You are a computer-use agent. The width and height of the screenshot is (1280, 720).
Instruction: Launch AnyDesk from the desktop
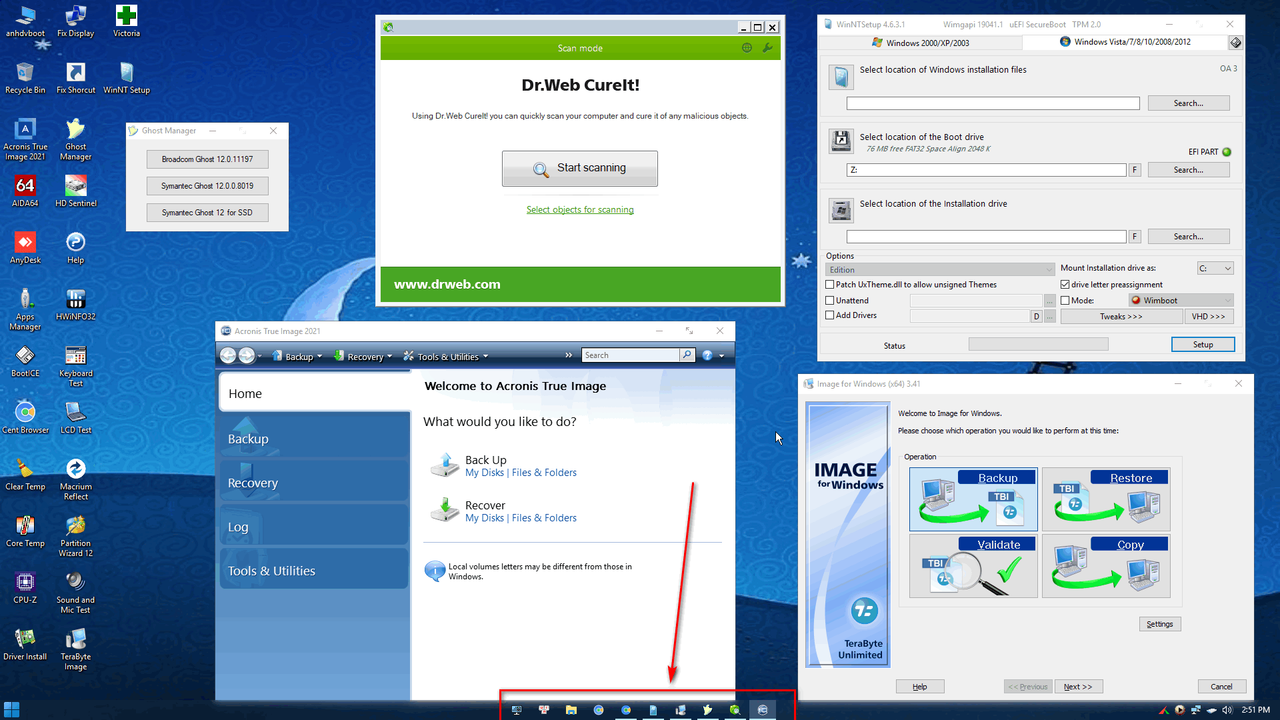25,248
